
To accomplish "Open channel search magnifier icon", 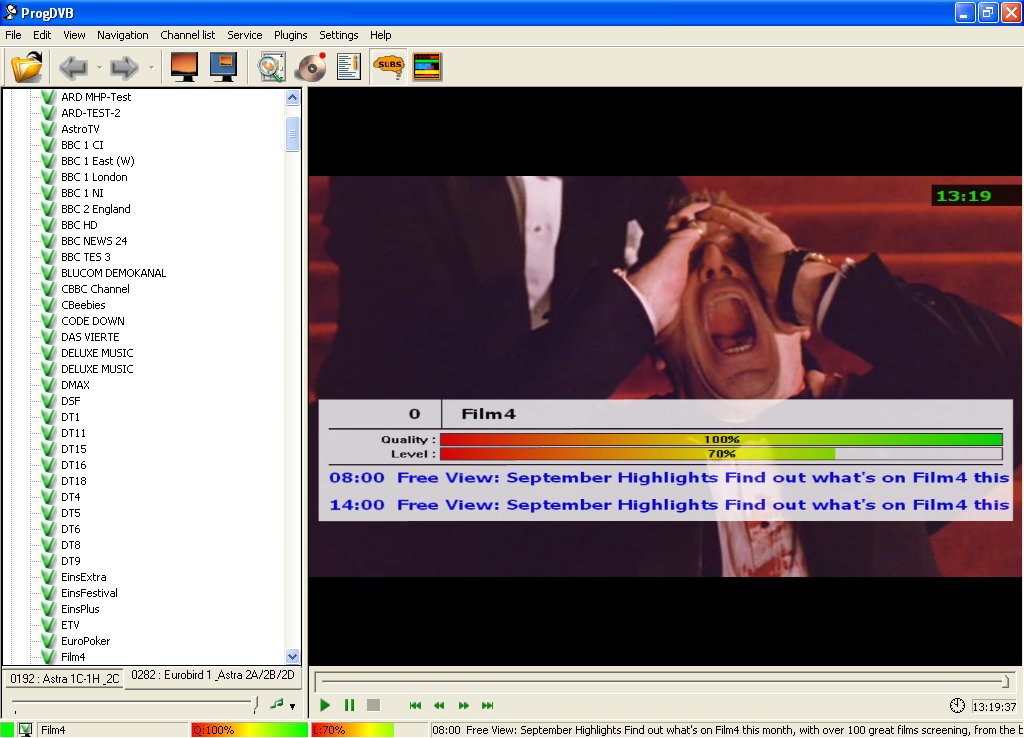I will (x=271, y=67).
